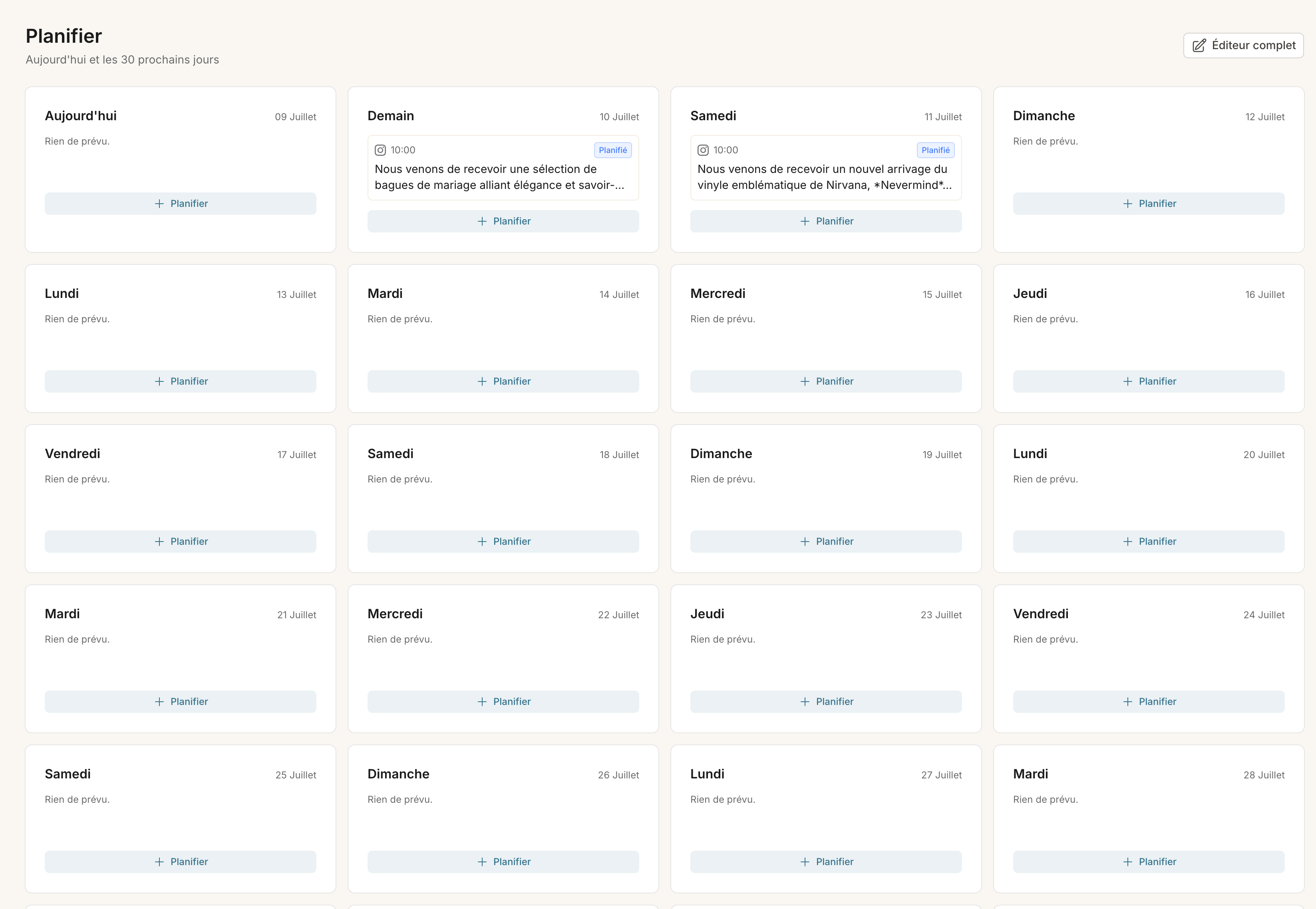
Task: Click the Planifier page title
Action: click(x=64, y=36)
